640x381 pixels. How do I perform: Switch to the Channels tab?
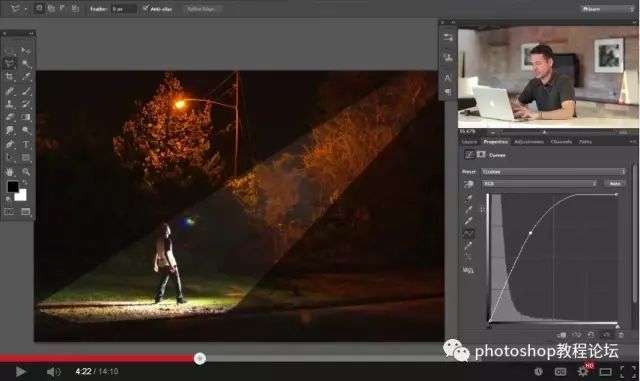pos(561,142)
